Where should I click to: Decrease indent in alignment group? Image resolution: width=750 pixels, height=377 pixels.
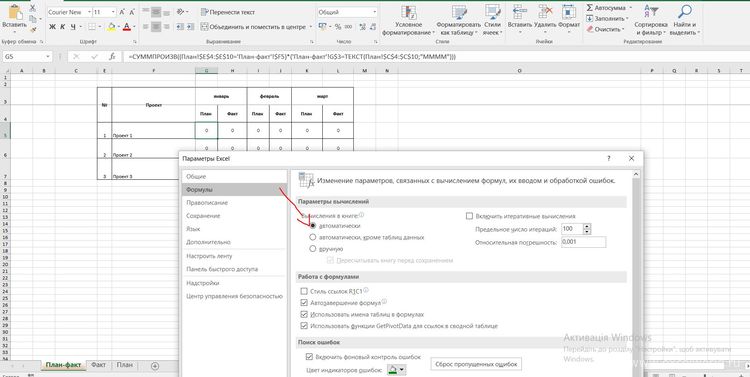(180, 27)
